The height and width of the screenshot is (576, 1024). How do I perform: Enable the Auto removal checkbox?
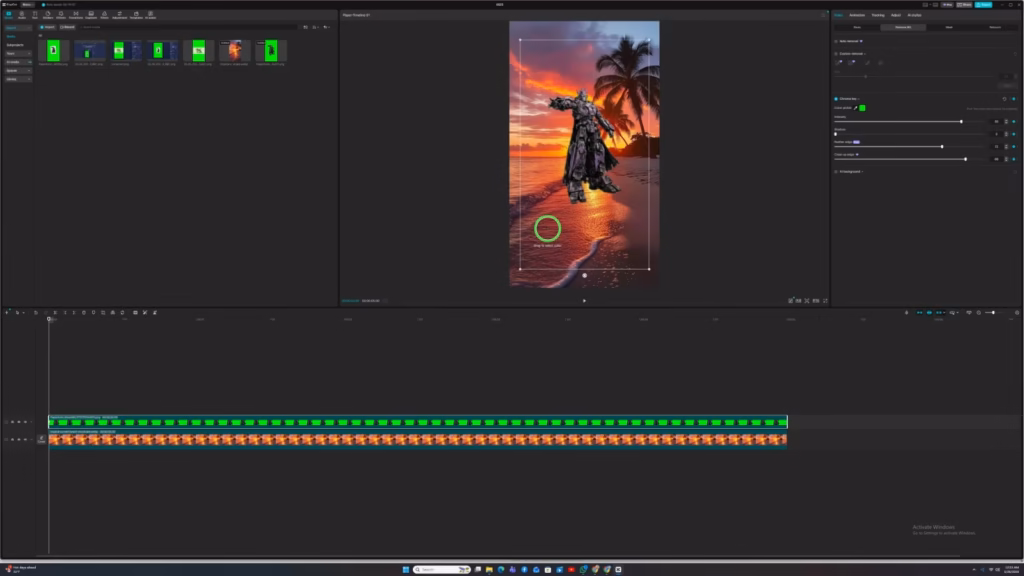click(836, 41)
